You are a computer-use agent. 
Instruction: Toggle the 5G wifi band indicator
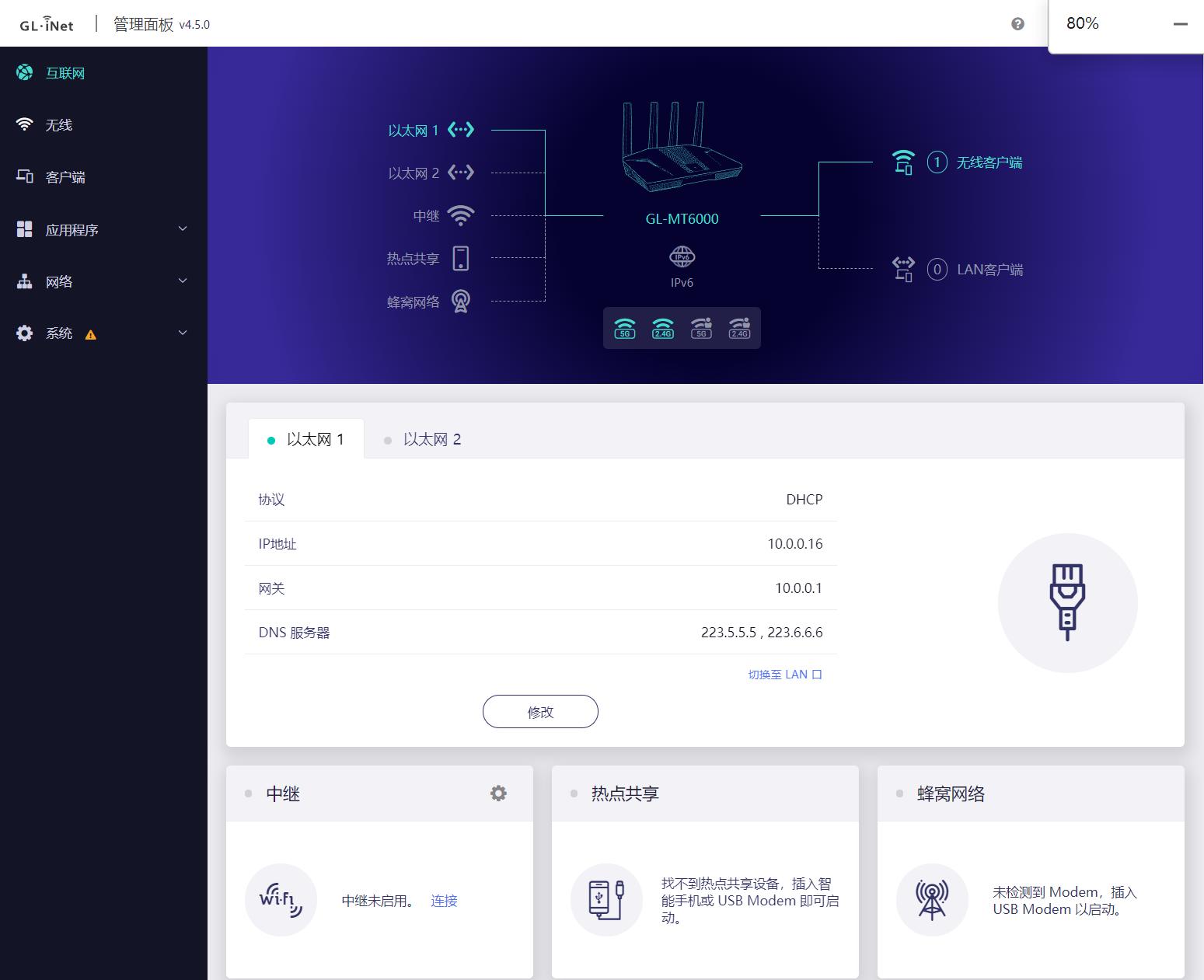[623, 328]
